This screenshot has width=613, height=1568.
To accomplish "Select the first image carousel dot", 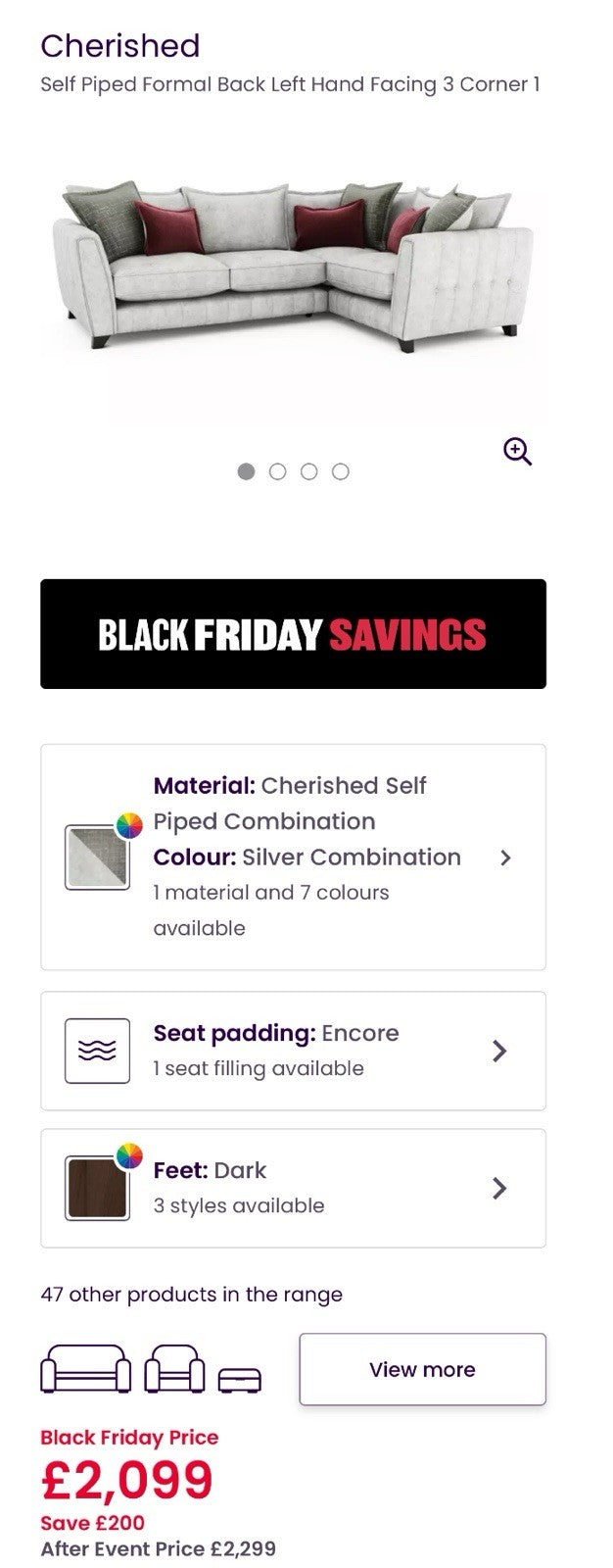I will click(247, 471).
